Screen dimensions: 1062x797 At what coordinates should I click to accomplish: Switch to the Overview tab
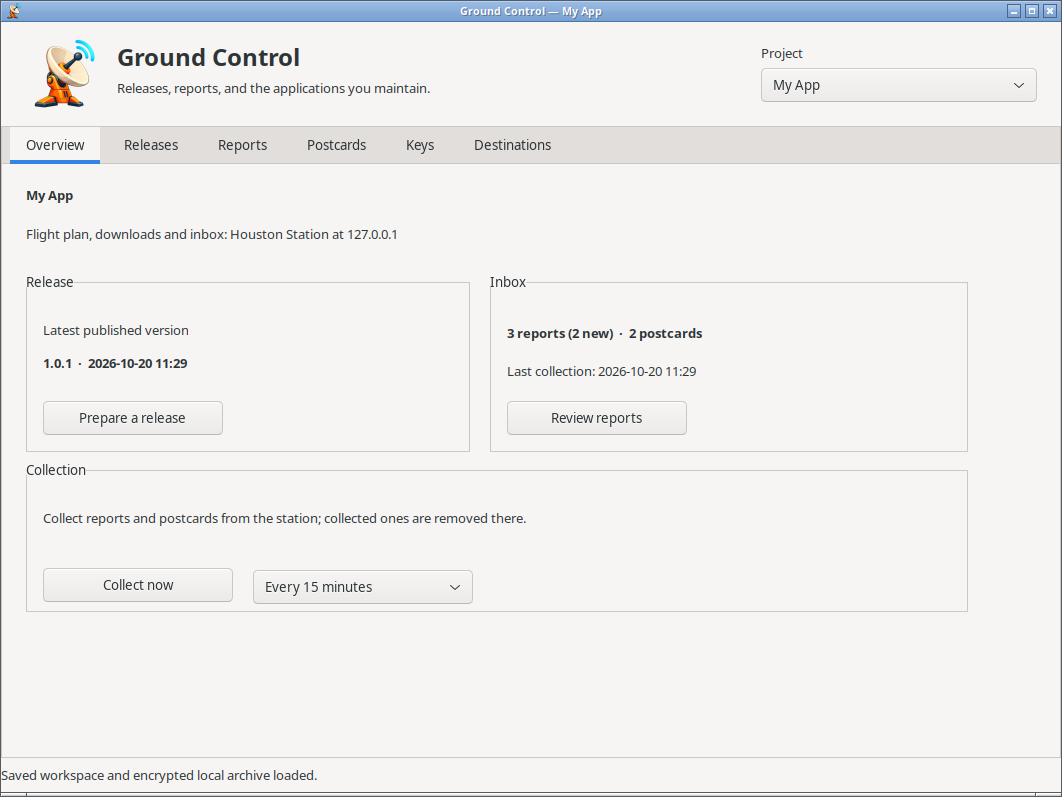(x=55, y=145)
